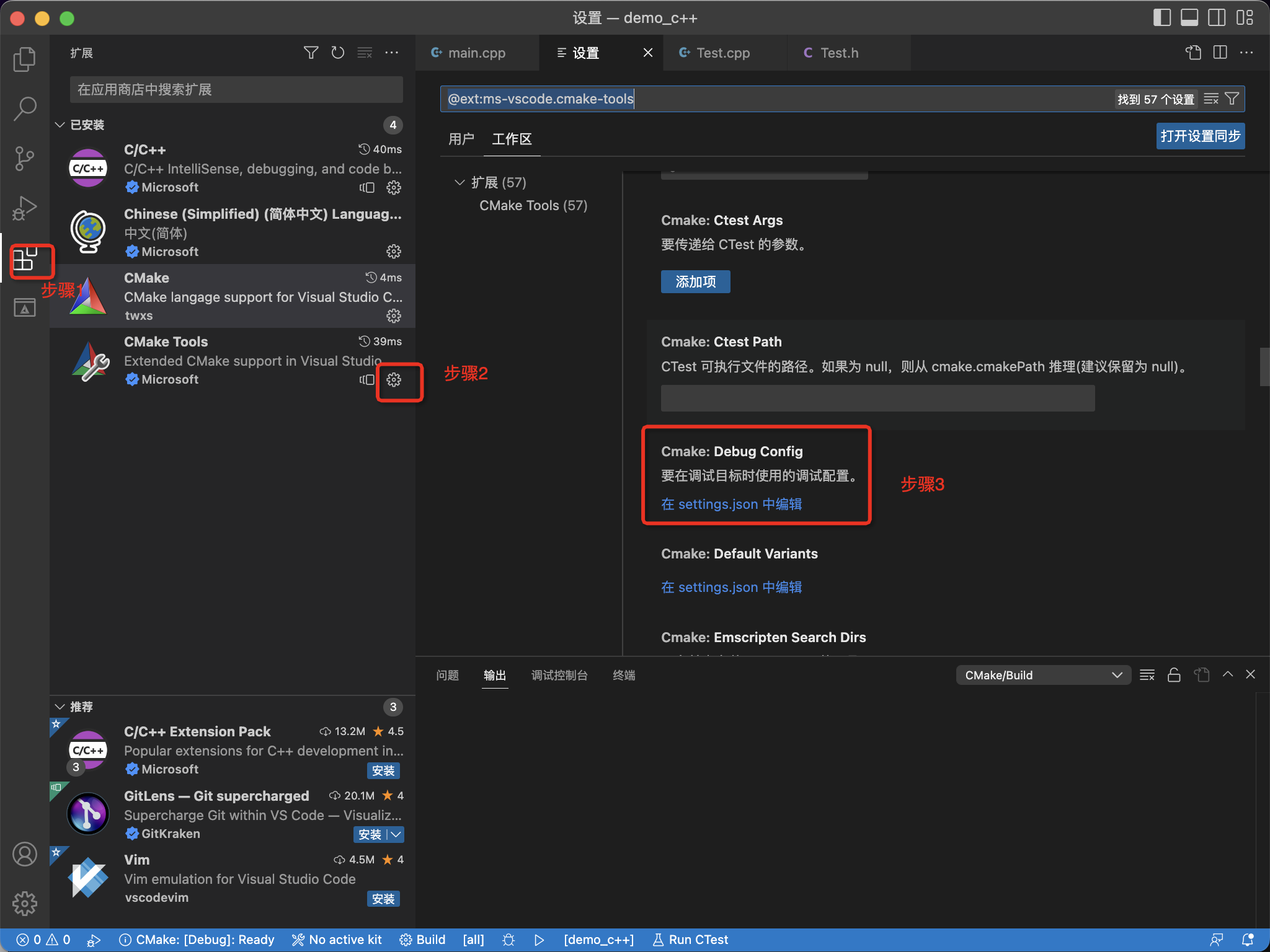Open manage gear for CMake Tools extension
Viewport: 1270px width, 952px height.
(x=394, y=379)
